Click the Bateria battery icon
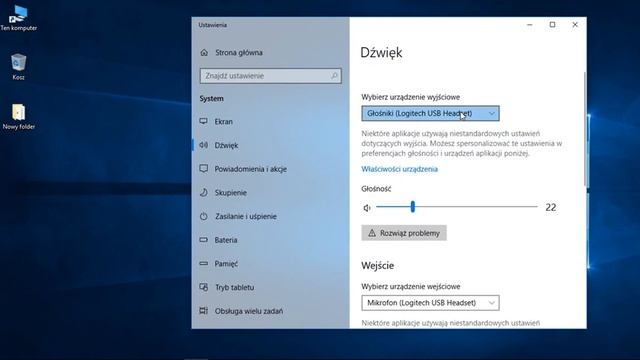The height and width of the screenshot is (360, 640). [203, 240]
